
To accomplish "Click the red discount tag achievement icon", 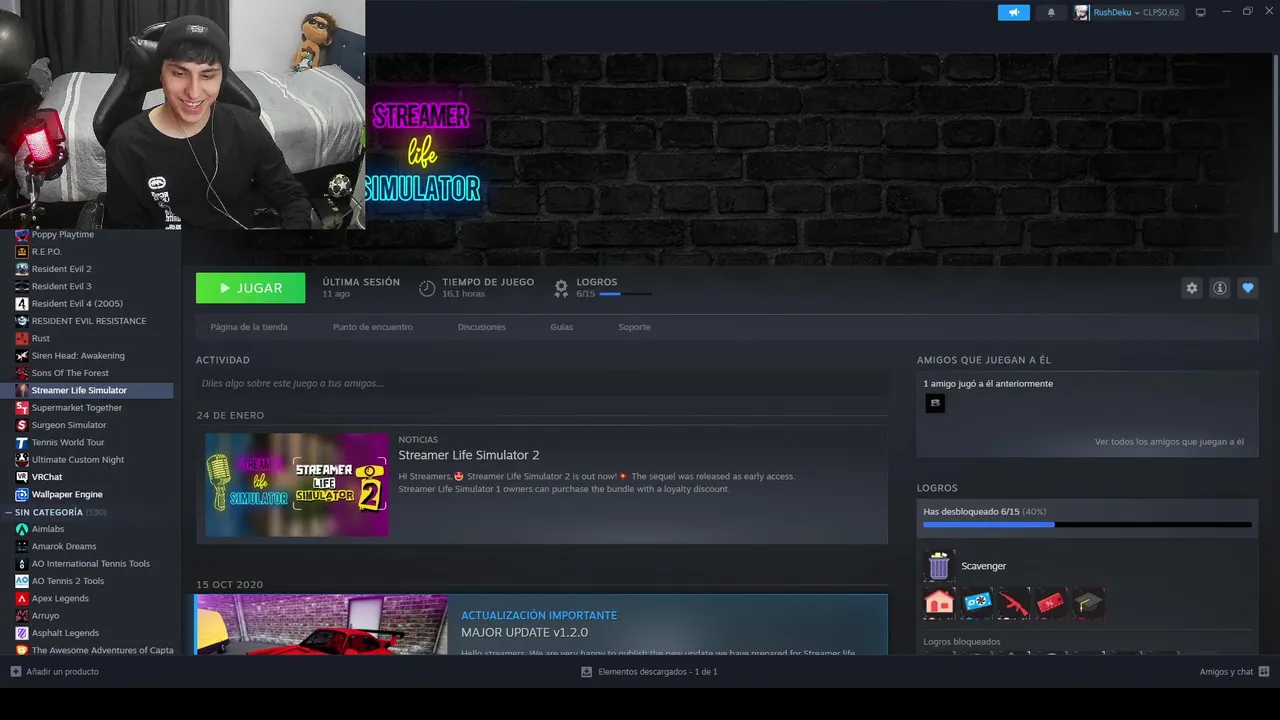I will [1051, 602].
